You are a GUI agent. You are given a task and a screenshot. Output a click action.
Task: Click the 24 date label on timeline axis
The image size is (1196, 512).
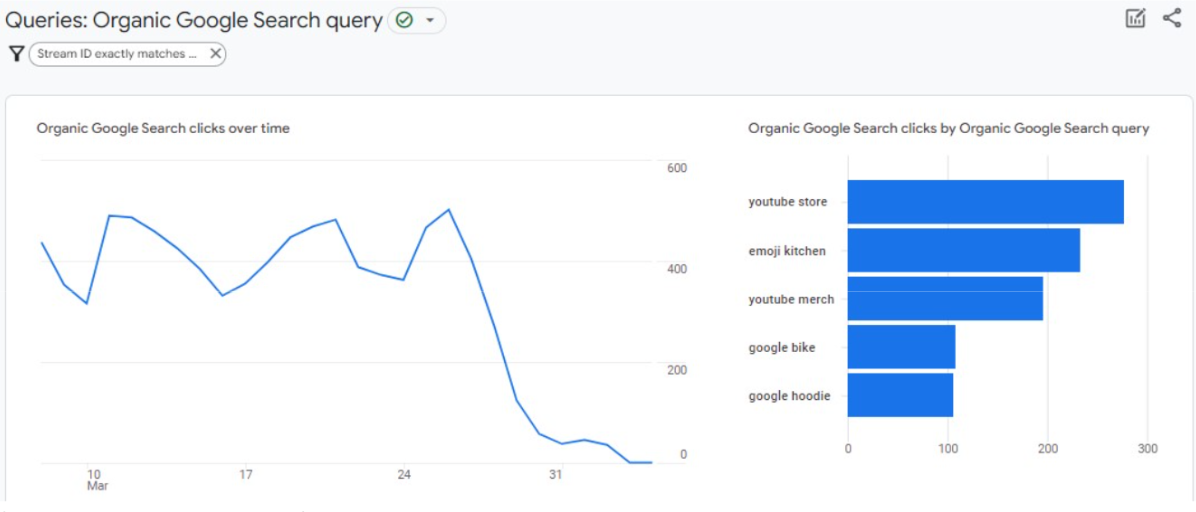pyautogui.click(x=404, y=474)
